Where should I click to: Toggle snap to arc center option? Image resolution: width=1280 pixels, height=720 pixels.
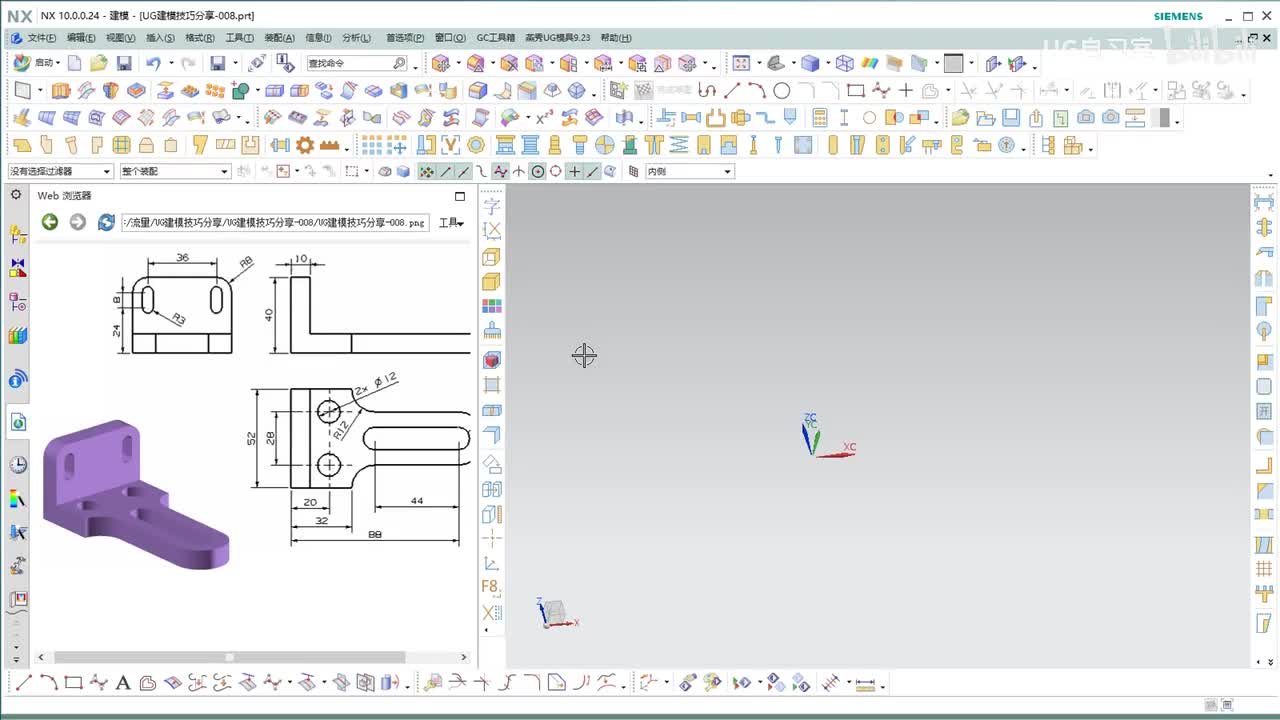[x=538, y=171]
